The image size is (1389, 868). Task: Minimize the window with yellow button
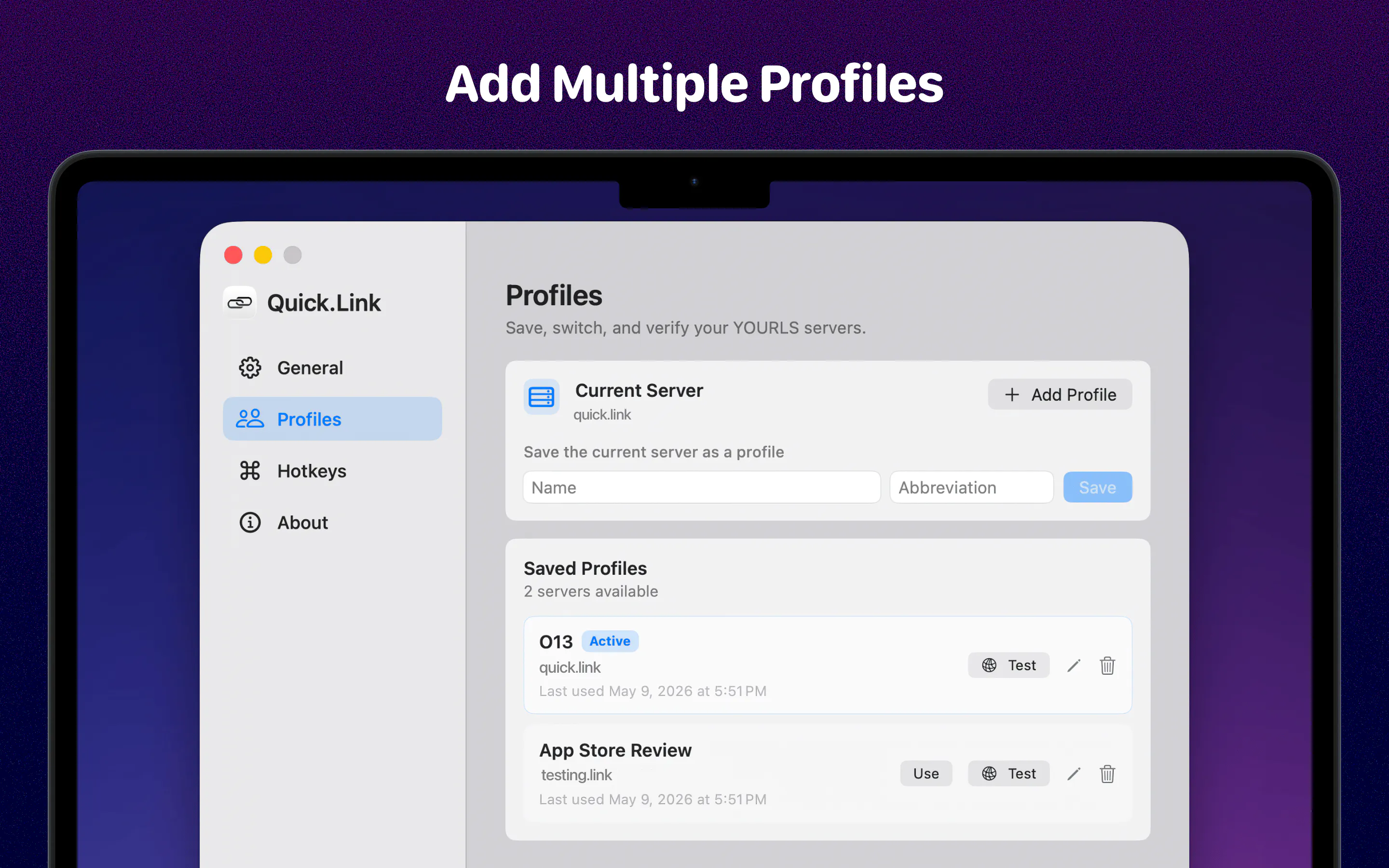pyautogui.click(x=263, y=255)
